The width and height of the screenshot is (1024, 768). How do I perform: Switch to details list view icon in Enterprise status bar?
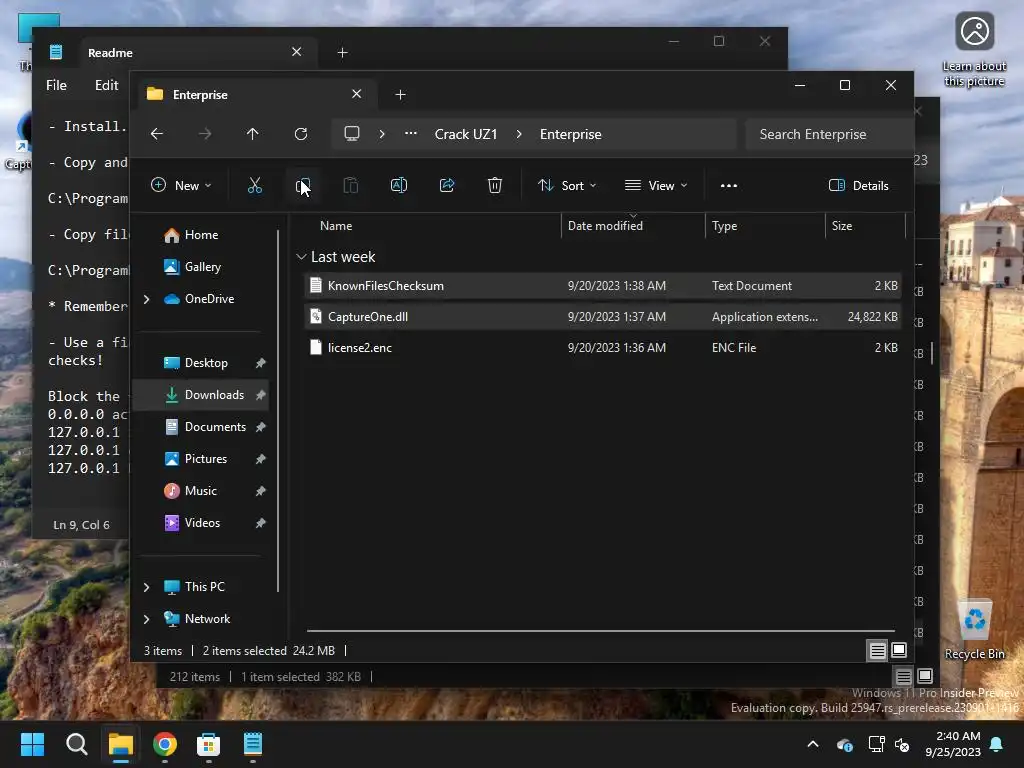(878, 650)
